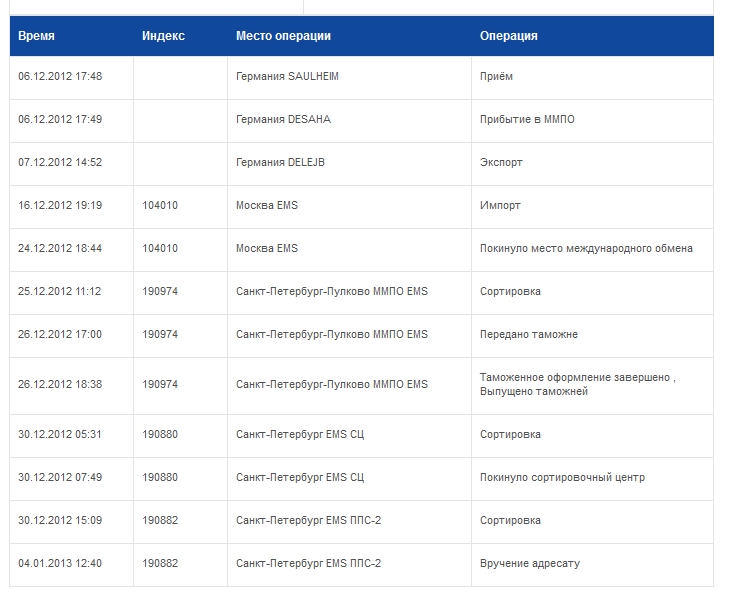Select the 16.12.2012 19:19 timestamp

point(60,205)
